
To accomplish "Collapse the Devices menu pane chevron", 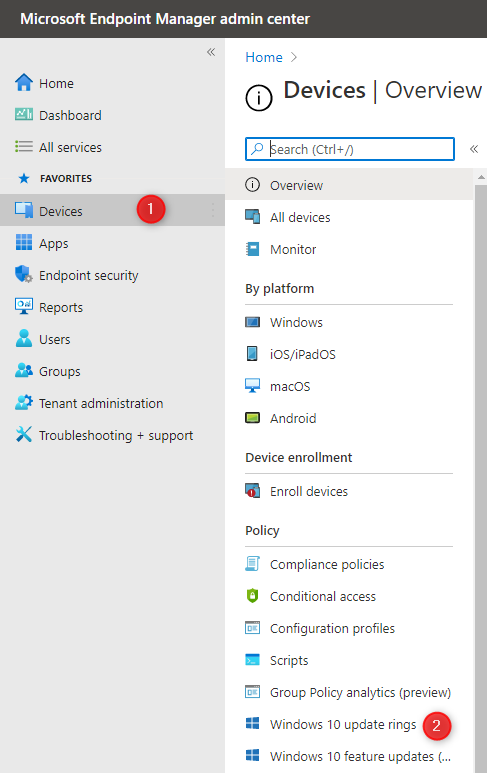I will [474, 149].
